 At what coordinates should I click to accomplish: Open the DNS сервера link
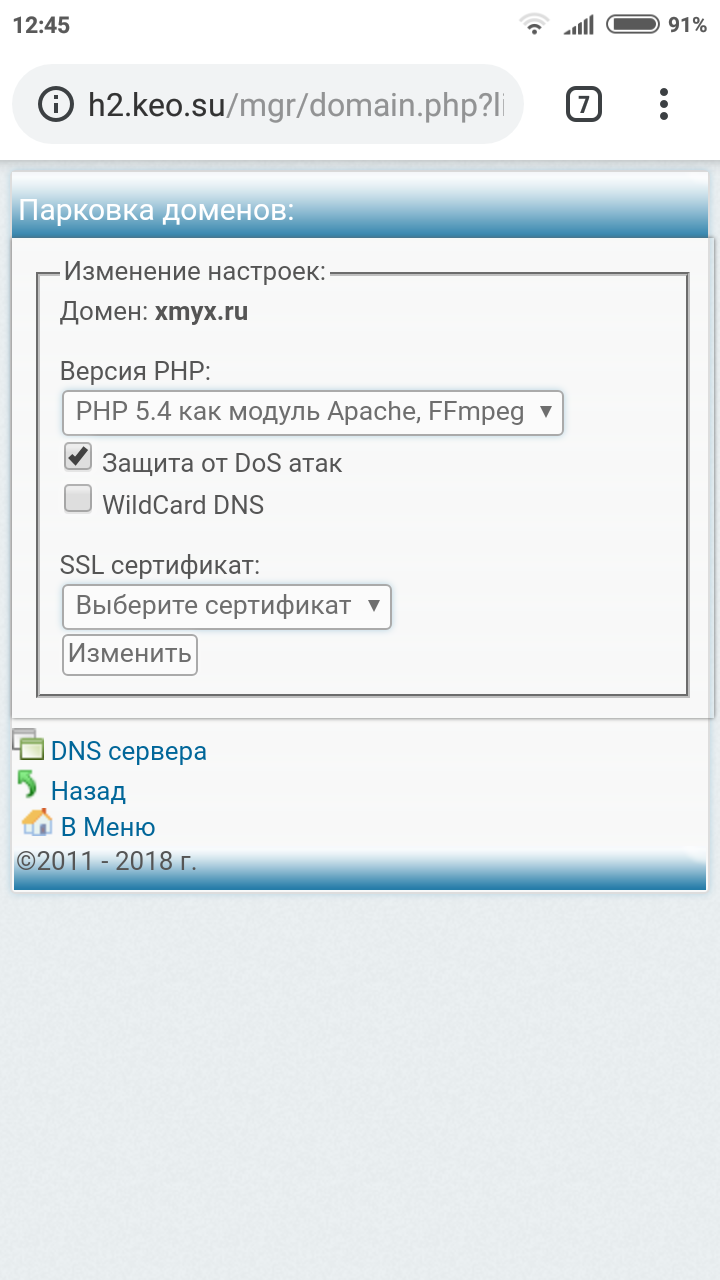129,751
